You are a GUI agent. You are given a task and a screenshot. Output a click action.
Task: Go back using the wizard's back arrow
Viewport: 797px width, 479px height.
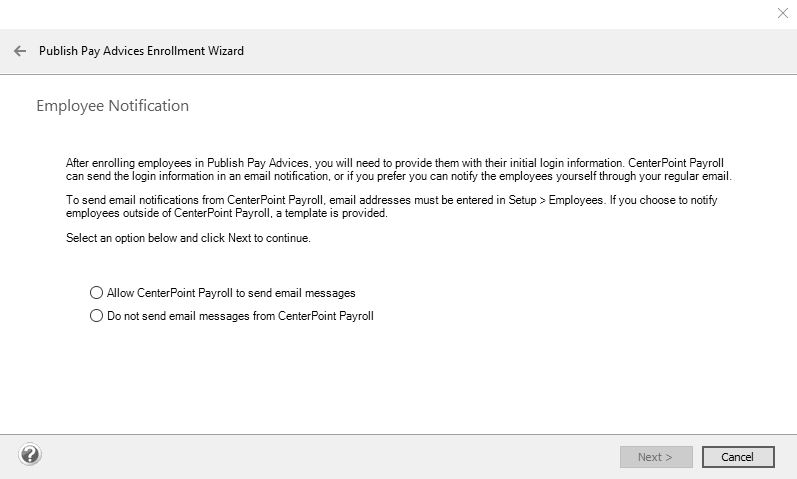click(x=20, y=51)
